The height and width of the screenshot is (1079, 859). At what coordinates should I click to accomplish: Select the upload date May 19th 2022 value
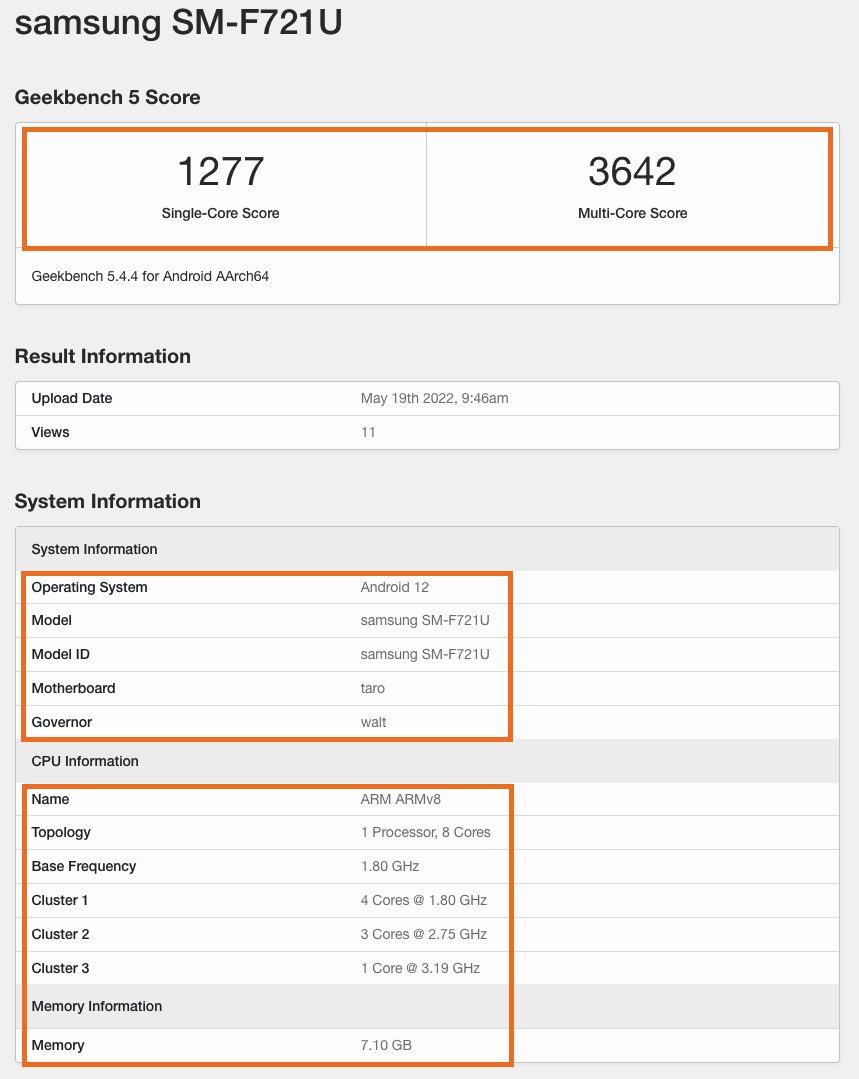[x=434, y=398]
